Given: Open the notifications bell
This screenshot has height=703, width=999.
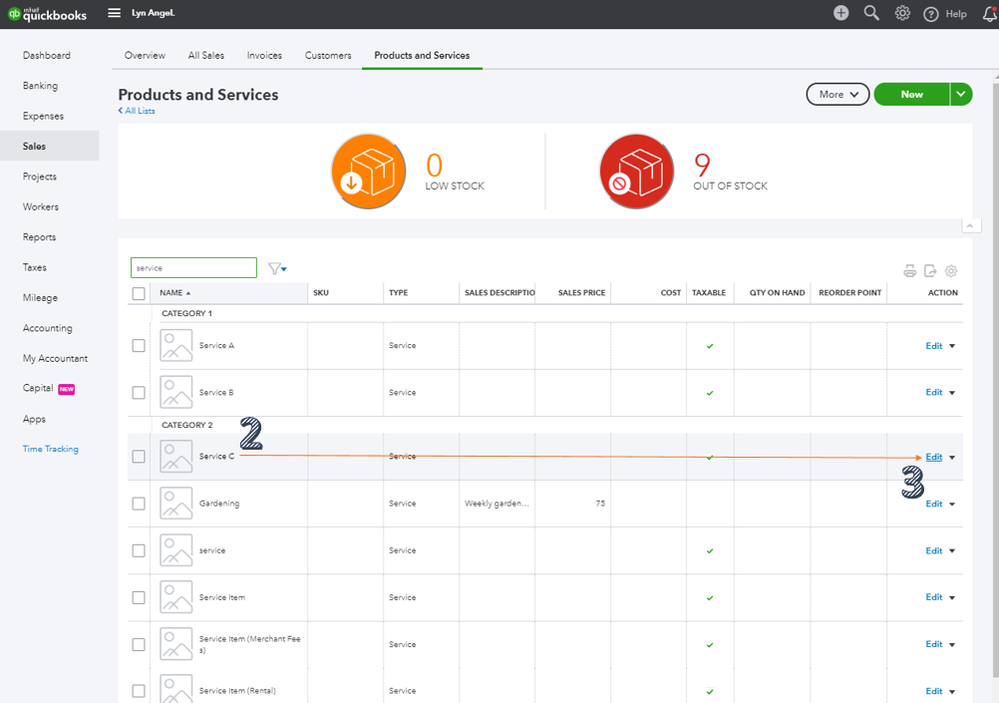Looking at the screenshot, I should point(991,14).
